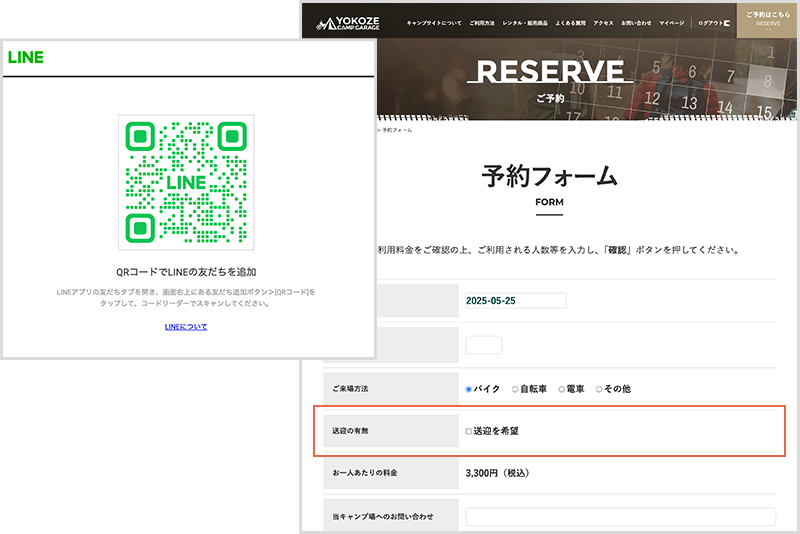Click the small empty field below the date
The height and width of the screenshot is (534, 800).
(x=484, y=345)
